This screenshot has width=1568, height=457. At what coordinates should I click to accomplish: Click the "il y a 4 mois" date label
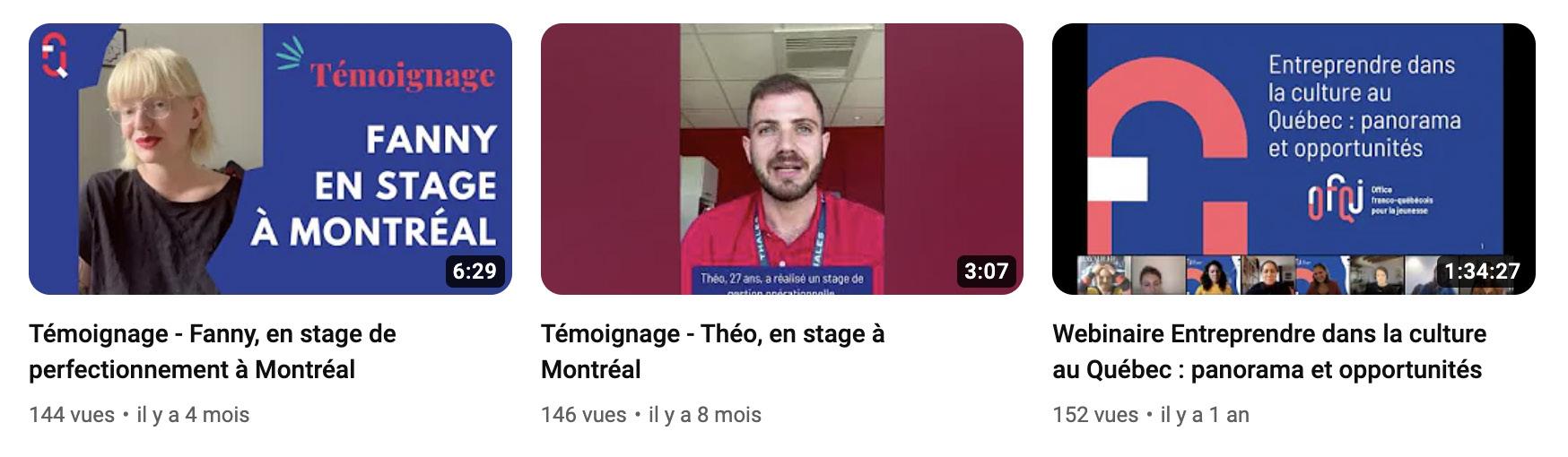193,415
